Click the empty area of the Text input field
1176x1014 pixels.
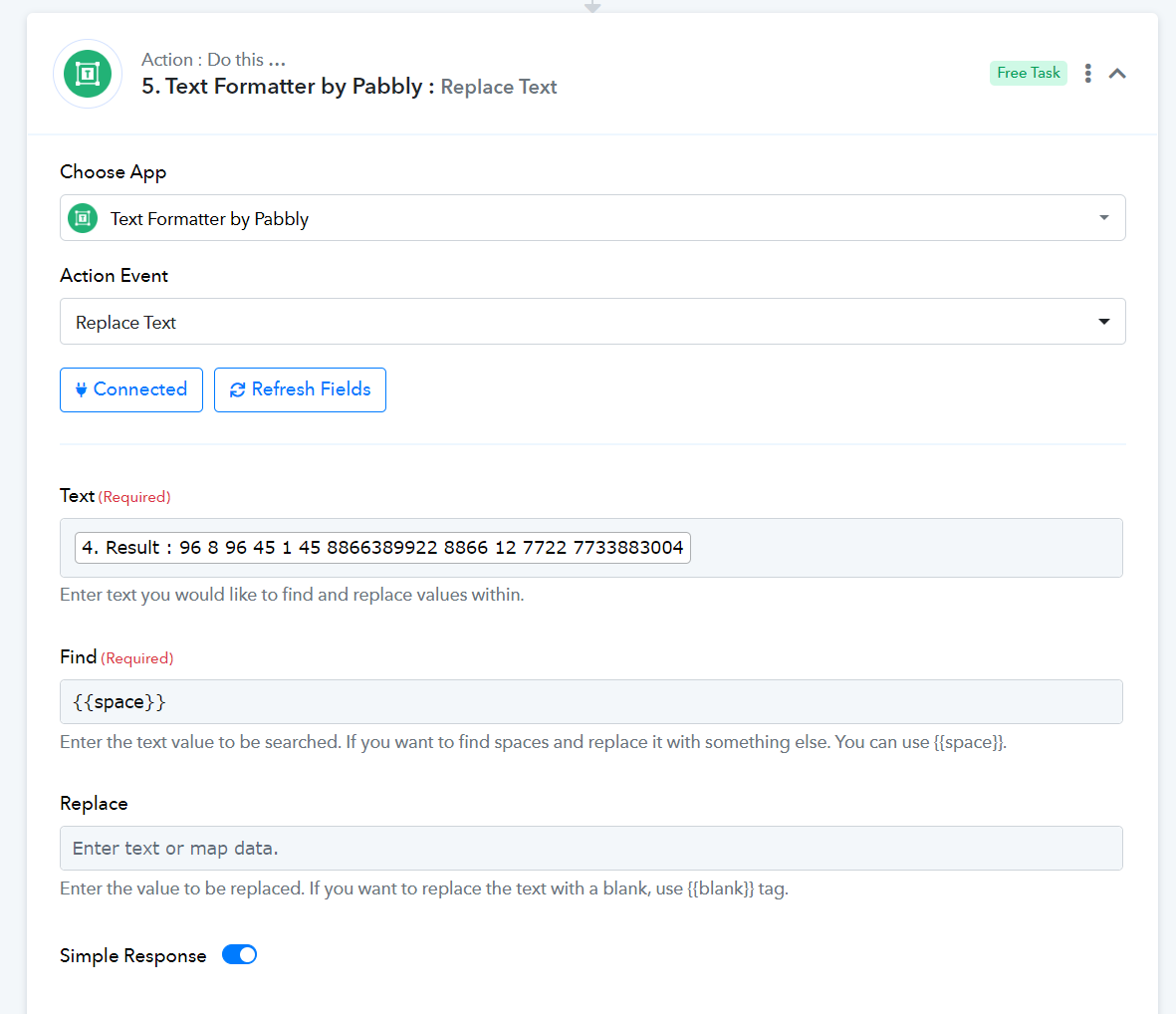coord(906,548)
